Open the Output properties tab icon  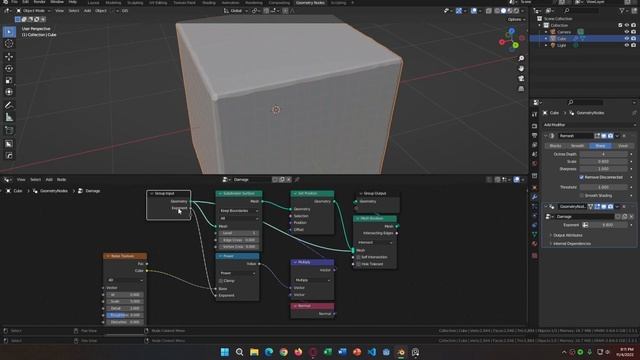click(x=535, y=135)
